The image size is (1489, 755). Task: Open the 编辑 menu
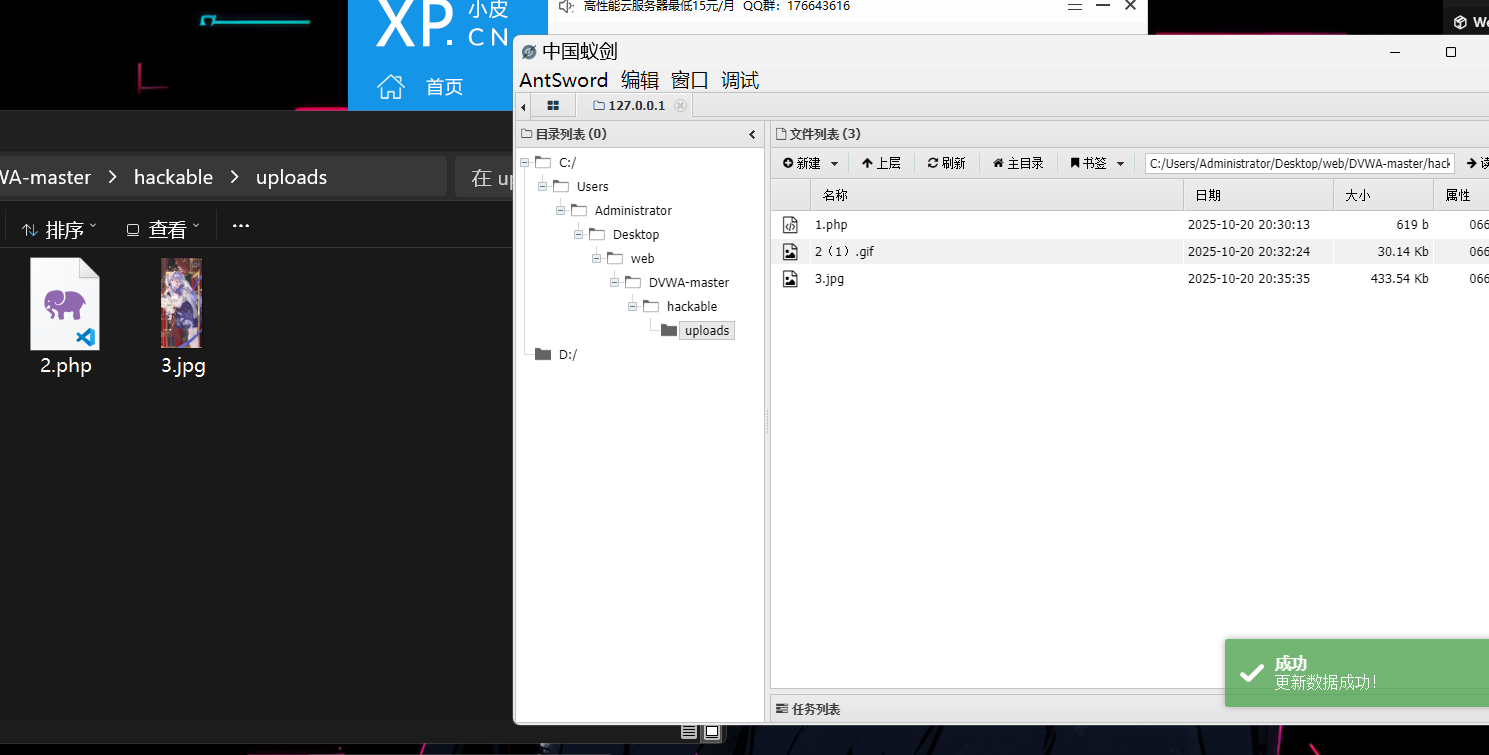(640, 80)
